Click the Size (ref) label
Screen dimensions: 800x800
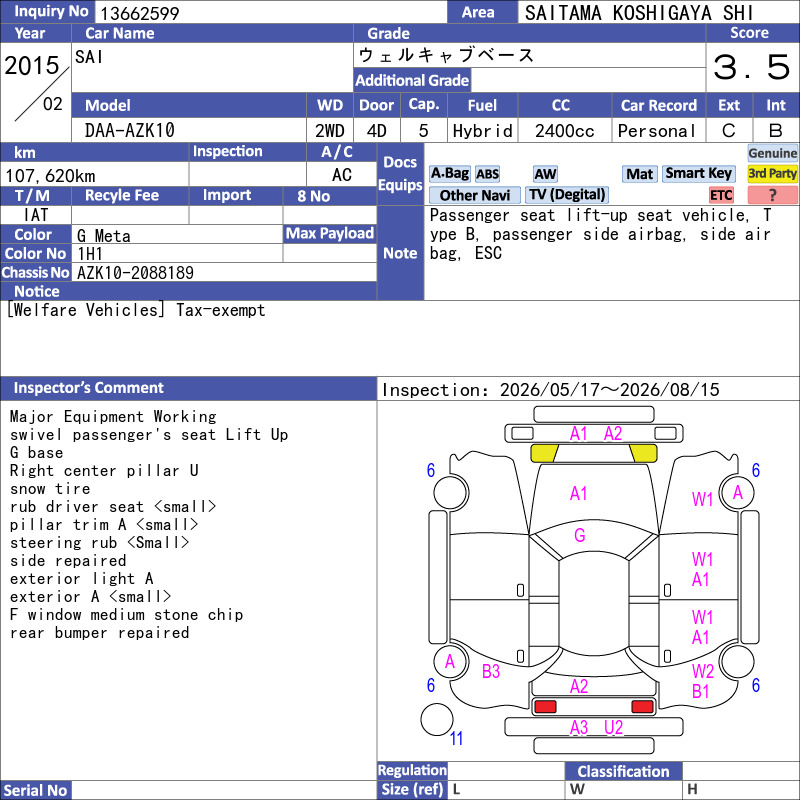(412, 789)
